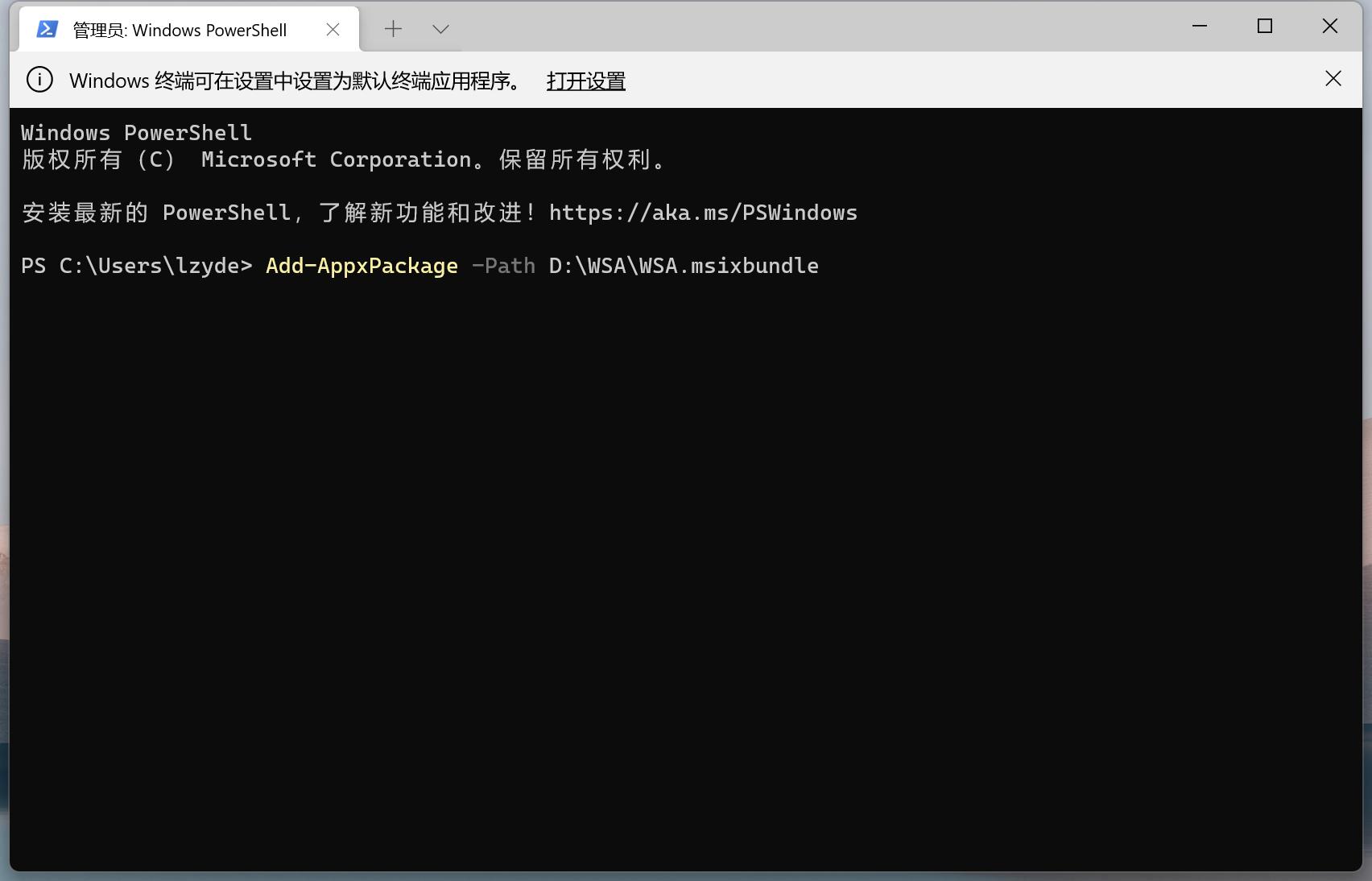Dismiss the default terminal notification banner
1372x881 pixels.
[x=1333, y=79]
